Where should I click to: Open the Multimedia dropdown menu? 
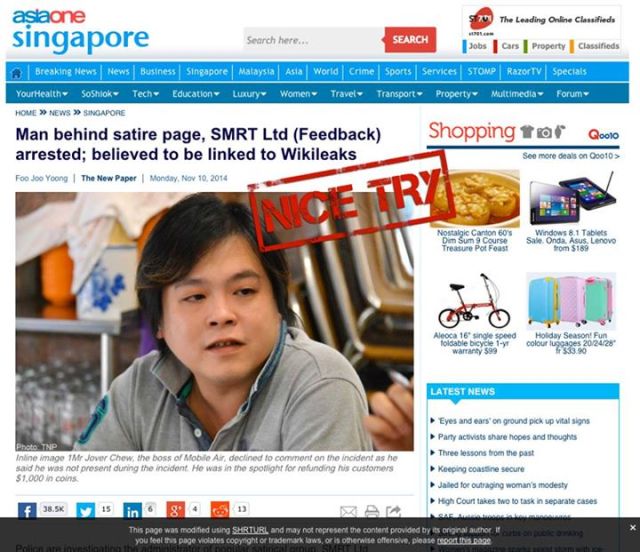pos(517,94)
